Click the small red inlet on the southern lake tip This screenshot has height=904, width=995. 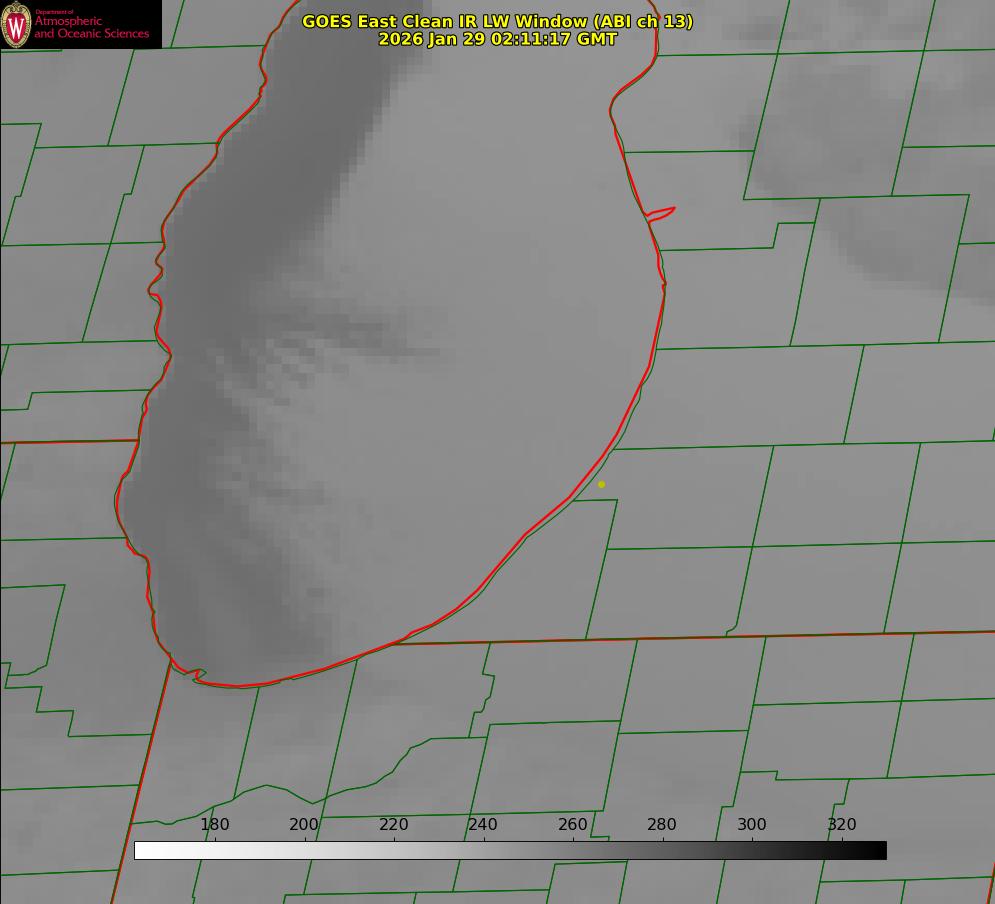click(x=196, y=675)
